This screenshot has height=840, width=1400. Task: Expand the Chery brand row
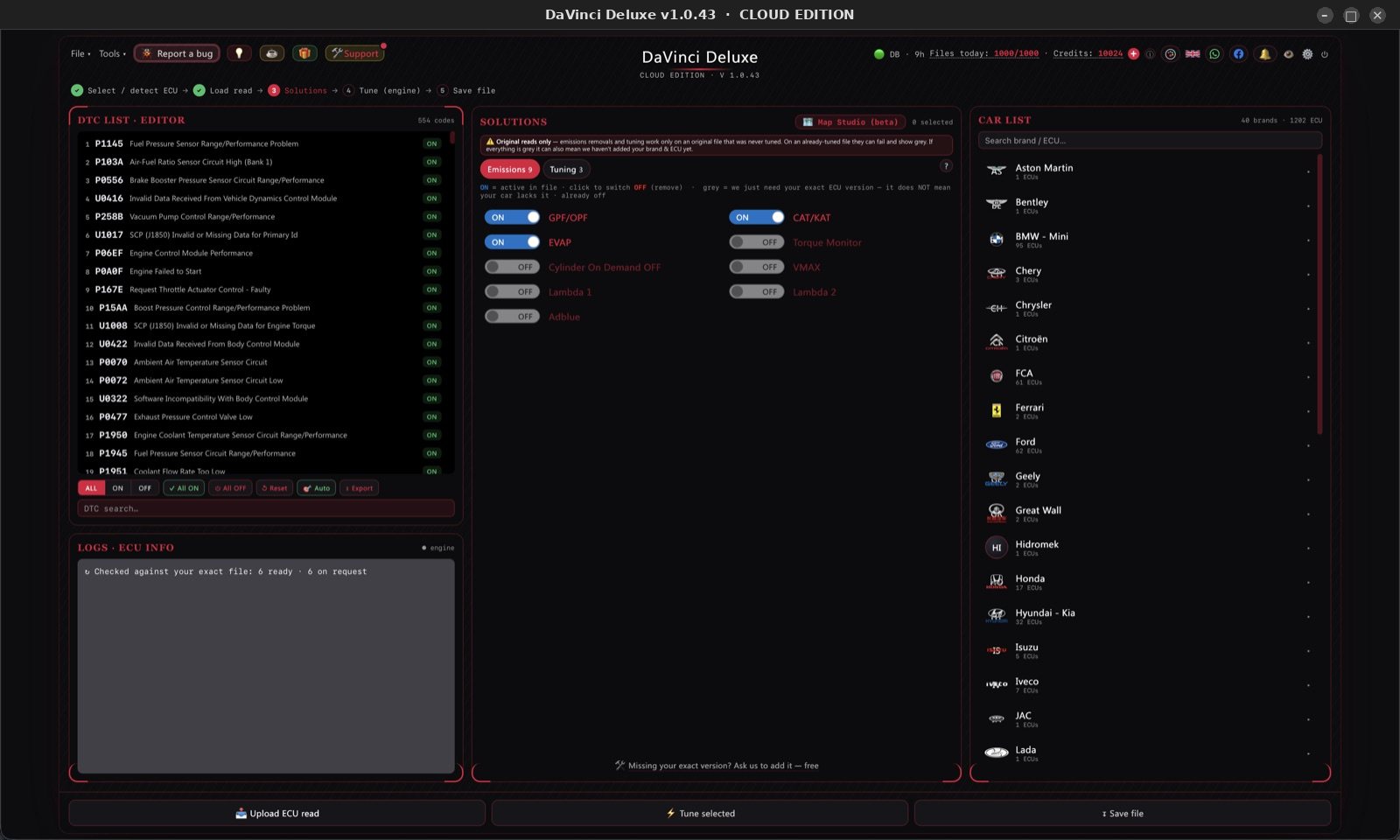click(1148, 274)
